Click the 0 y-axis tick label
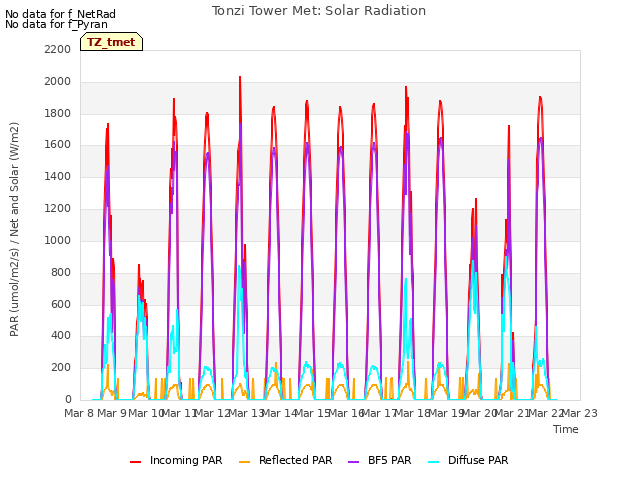Screen dimensions: 640x480 click(x=68, y=399)
